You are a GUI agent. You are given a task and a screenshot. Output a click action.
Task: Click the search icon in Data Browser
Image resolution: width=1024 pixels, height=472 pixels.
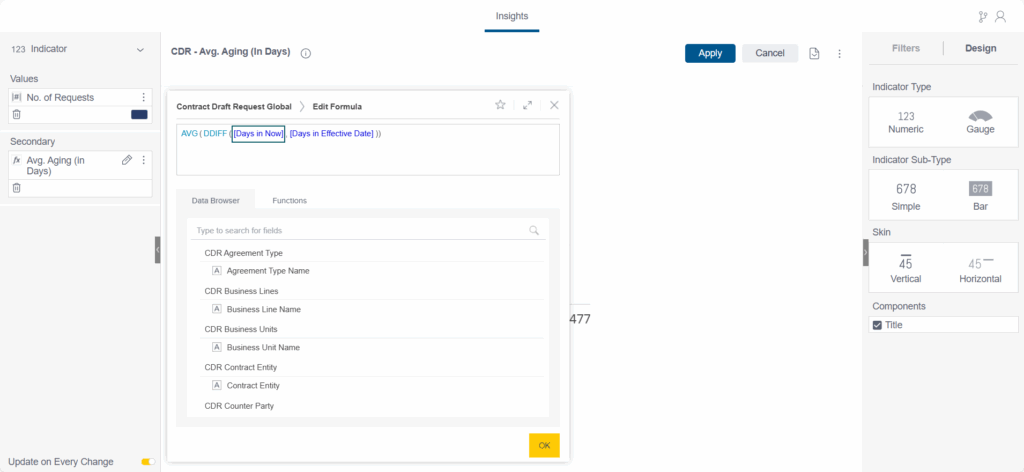(x=534, y=231)
